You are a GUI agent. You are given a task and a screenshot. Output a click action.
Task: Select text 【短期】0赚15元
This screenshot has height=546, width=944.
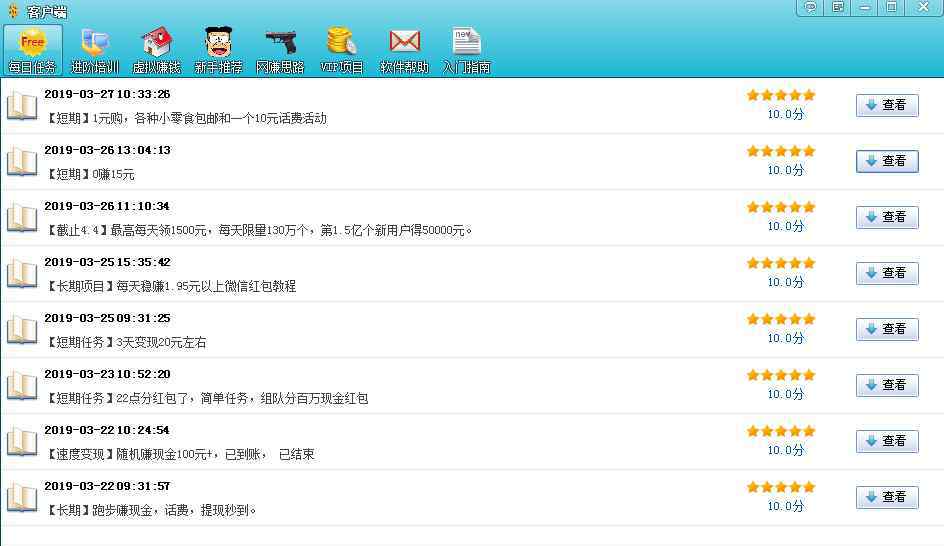click(x=90, y=175)
